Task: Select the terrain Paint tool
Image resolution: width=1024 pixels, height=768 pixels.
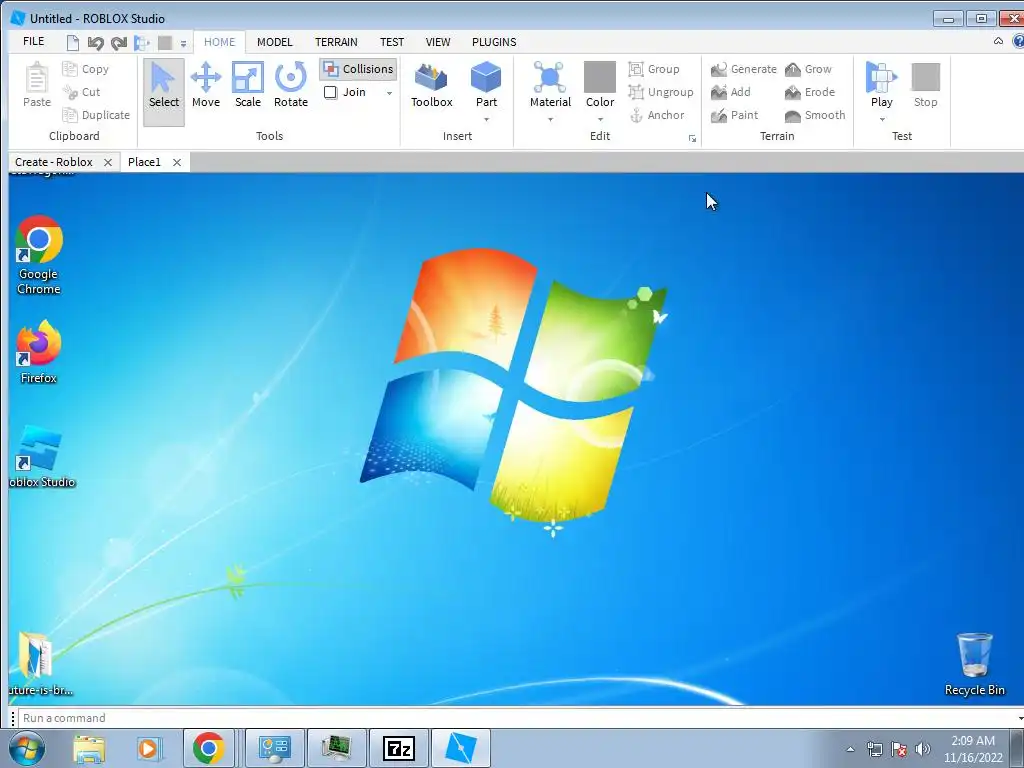Action: [735, 115]
